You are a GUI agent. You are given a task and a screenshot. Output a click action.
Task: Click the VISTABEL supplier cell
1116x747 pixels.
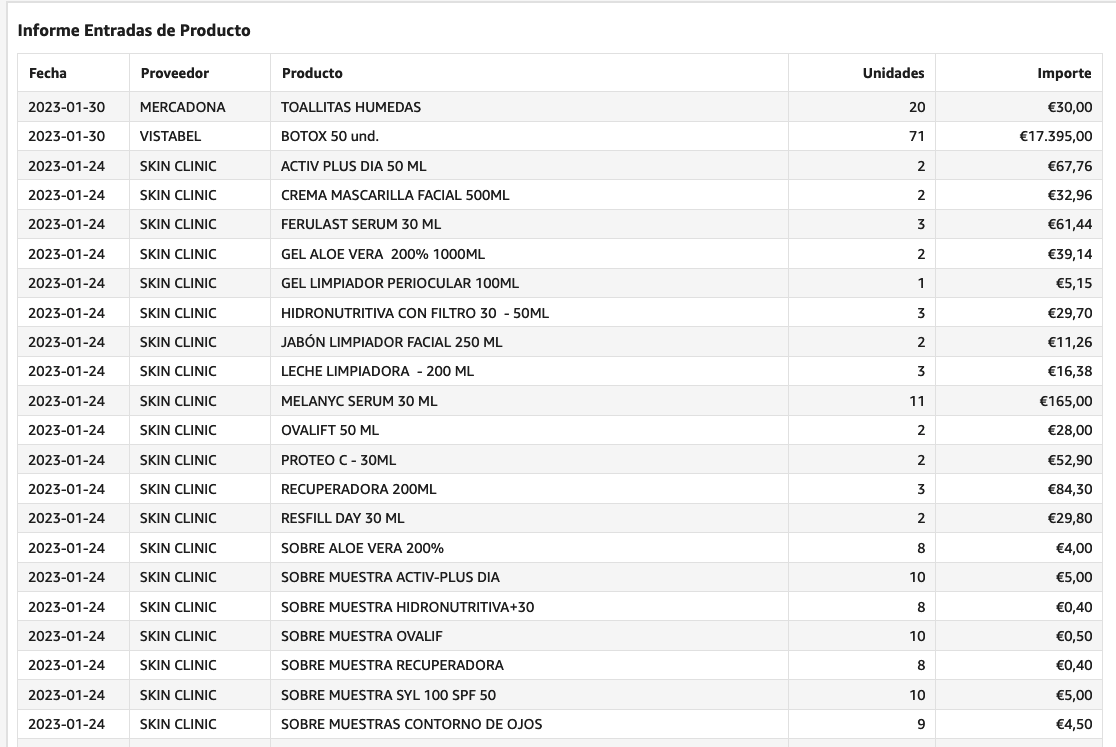tap(171, 136)
